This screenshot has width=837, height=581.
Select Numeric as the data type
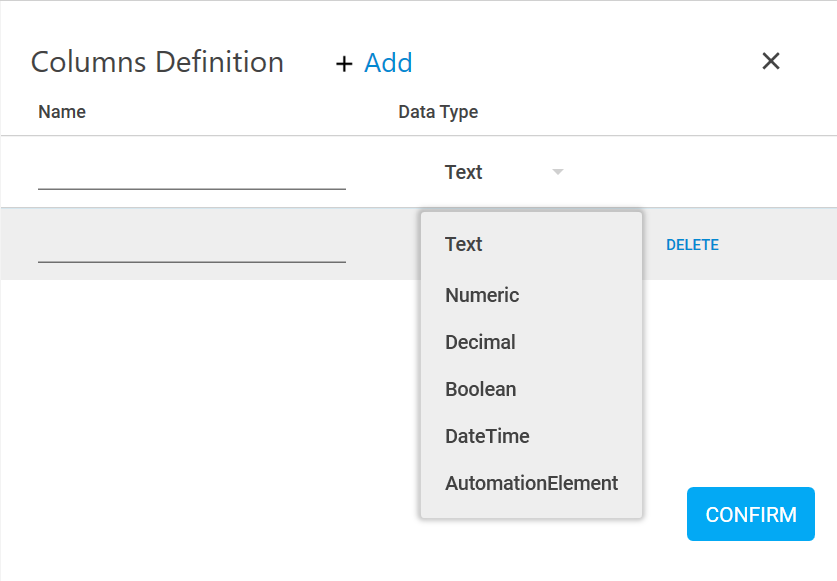point(482,295)
